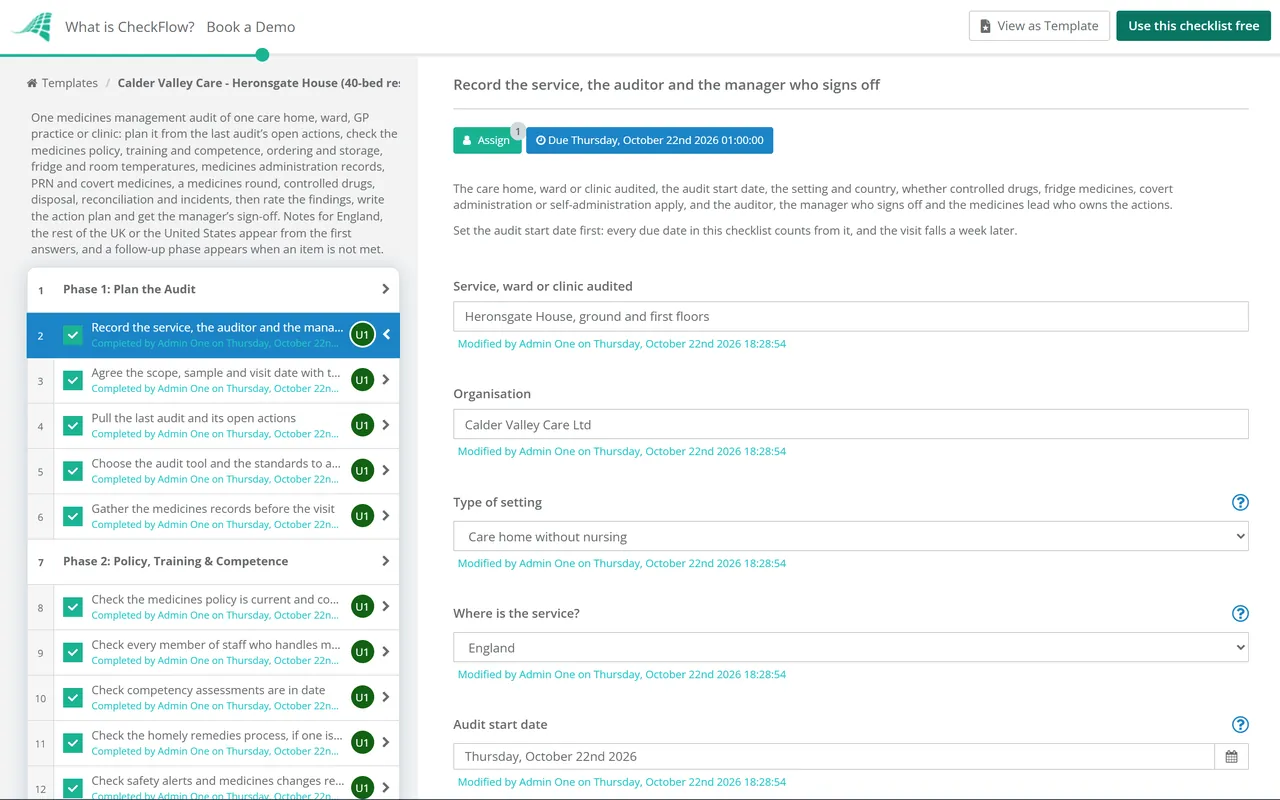Uncheck 'Record the service, the auditor' task

pyautogui.click(x=73, y=335)
